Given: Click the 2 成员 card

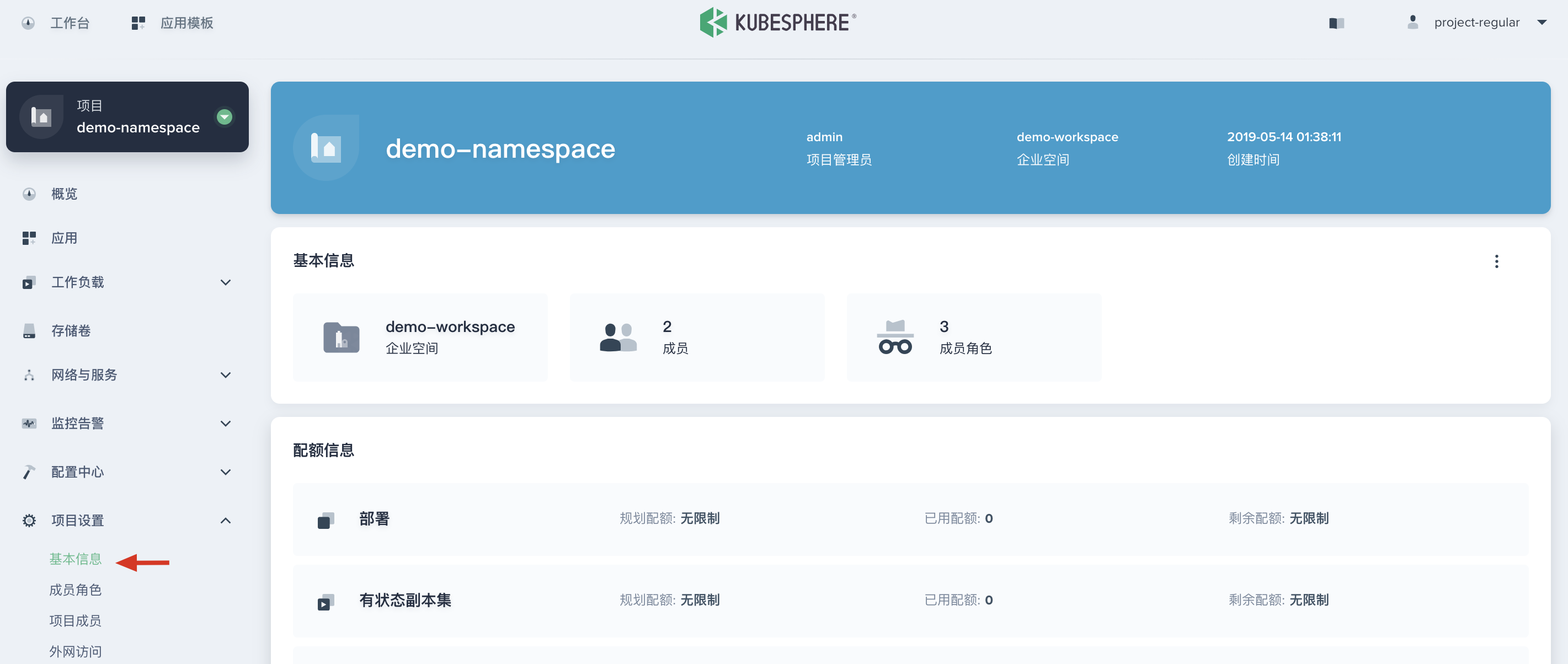Looking at the screenshot, I should (x=697, y=337).
